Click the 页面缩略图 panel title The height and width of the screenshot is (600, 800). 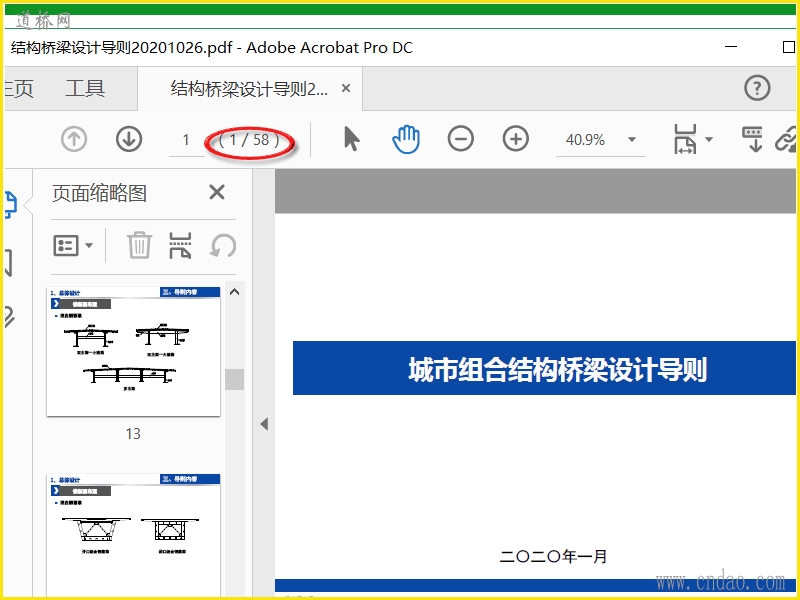[x=99, y=193]
